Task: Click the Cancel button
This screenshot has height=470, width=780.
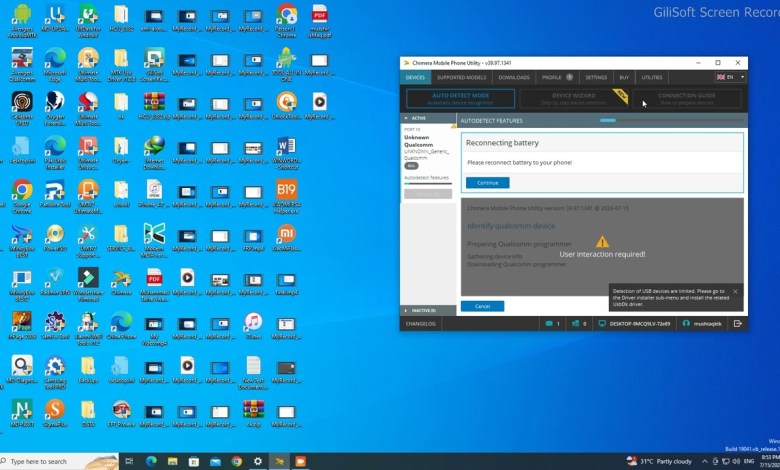Action: [x=482, y=306]
